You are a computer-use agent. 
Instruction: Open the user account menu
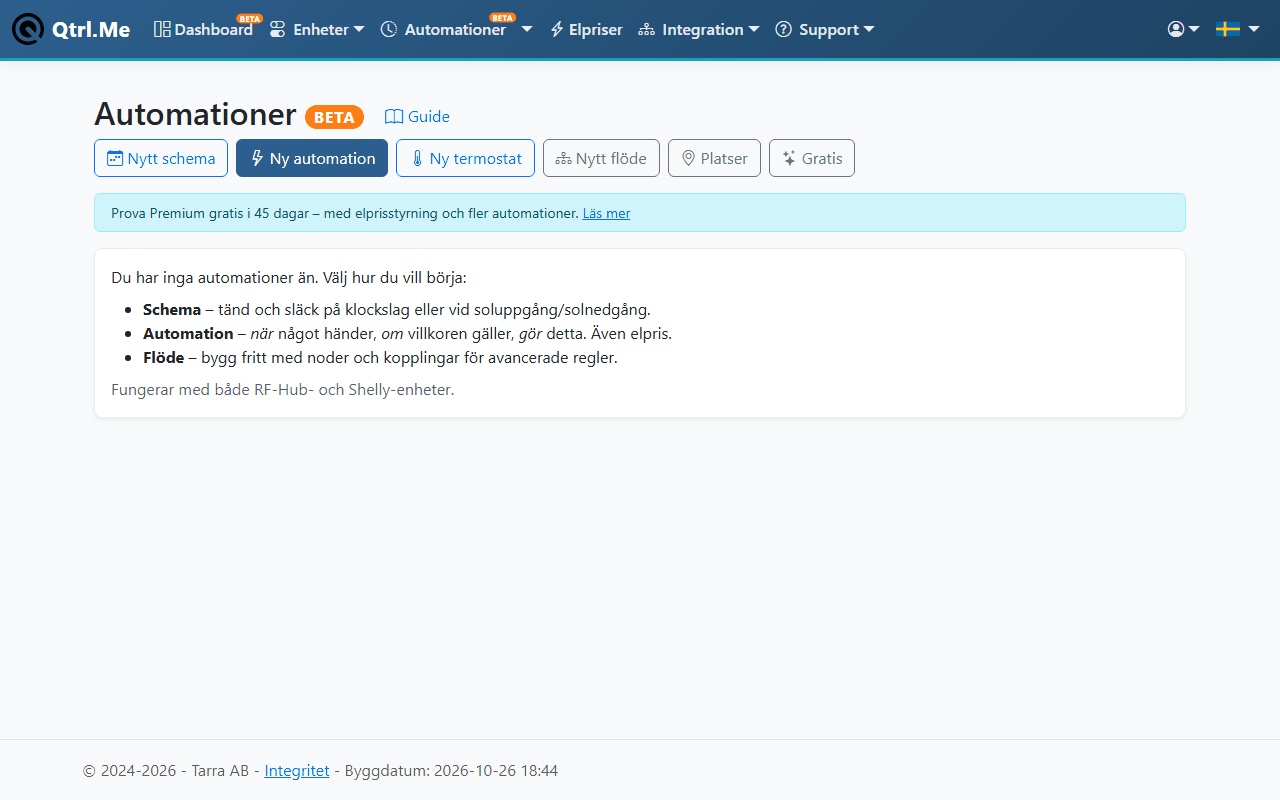click(x=1183, y=29)
